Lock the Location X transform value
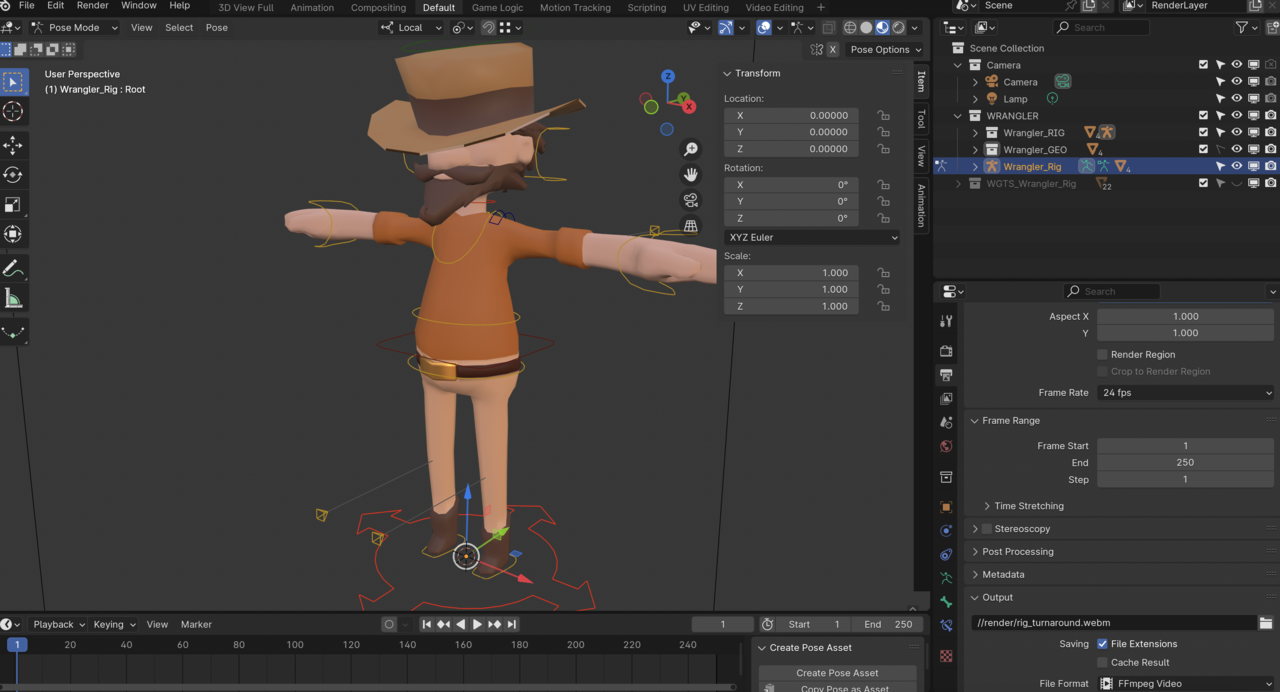The height and width of the screenshot is (692, 1280). [883, 116]
